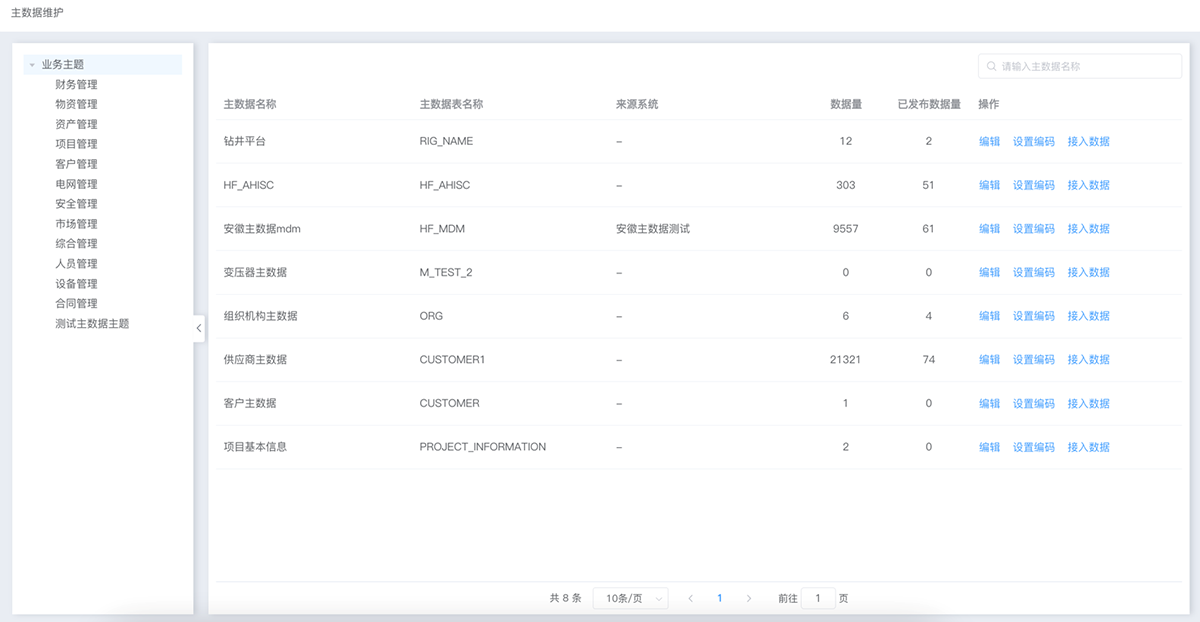
Task: Click 设置编码 for 客户主数据 row
Action: click(1034, 403)
